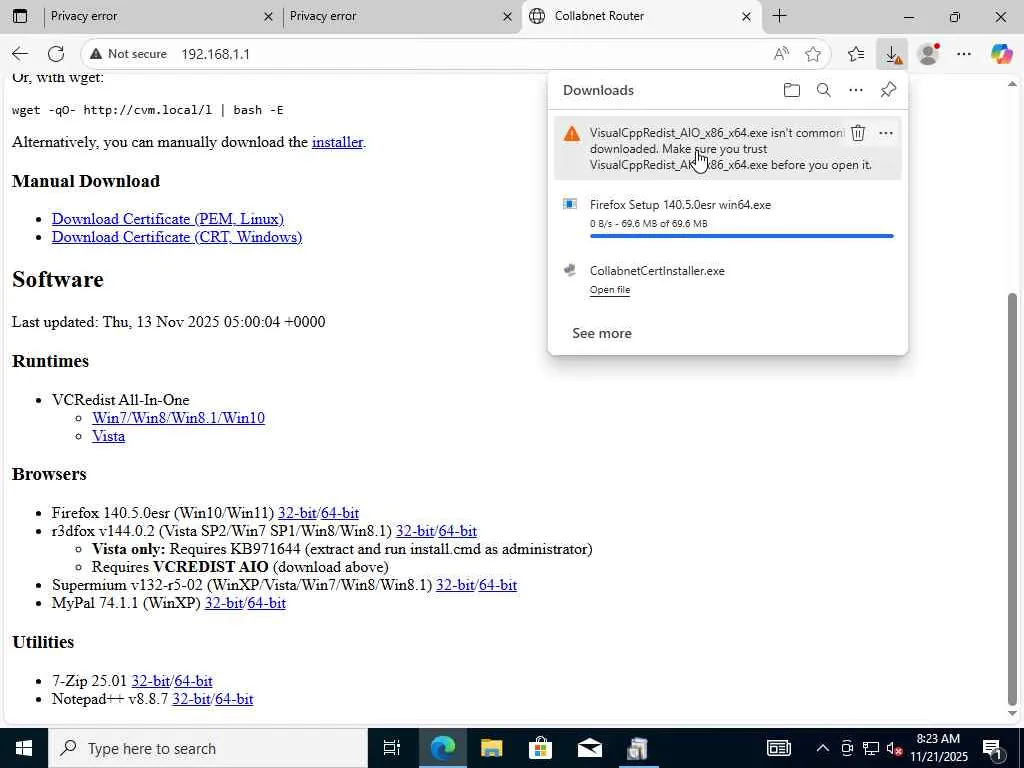Download r3dfox 32-bit link
Screen dimensions: 1024x768
point(415,531)
